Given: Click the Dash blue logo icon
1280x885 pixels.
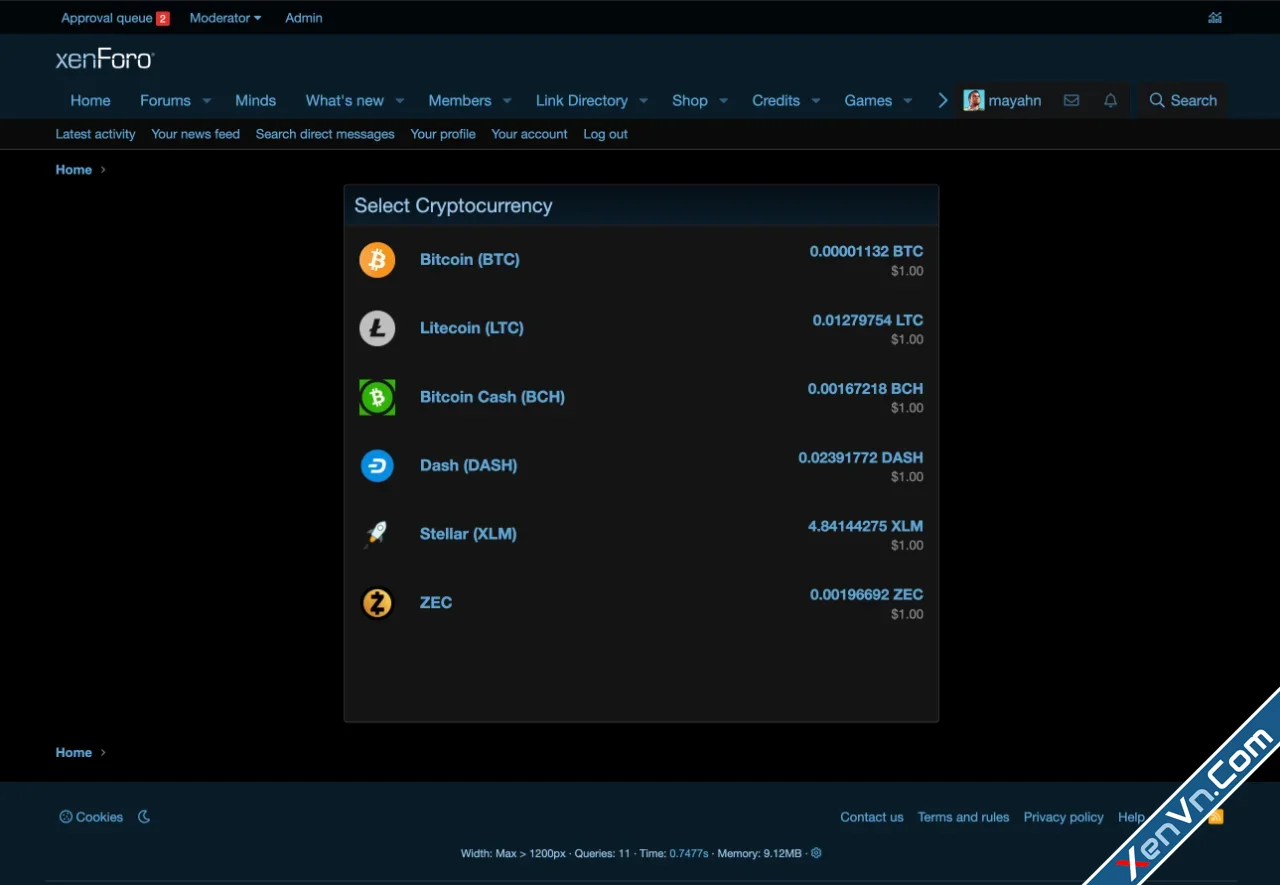Looking at the screenshot, I should (377, 466).
